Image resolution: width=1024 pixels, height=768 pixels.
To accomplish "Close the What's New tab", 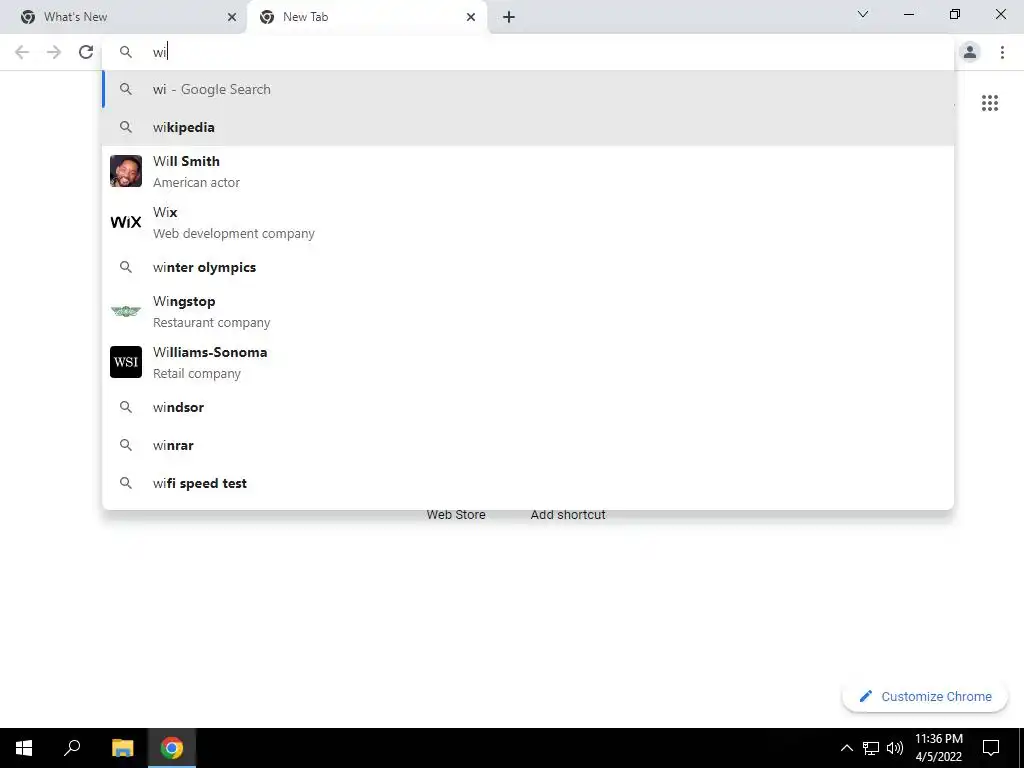I will coord(232,17).
